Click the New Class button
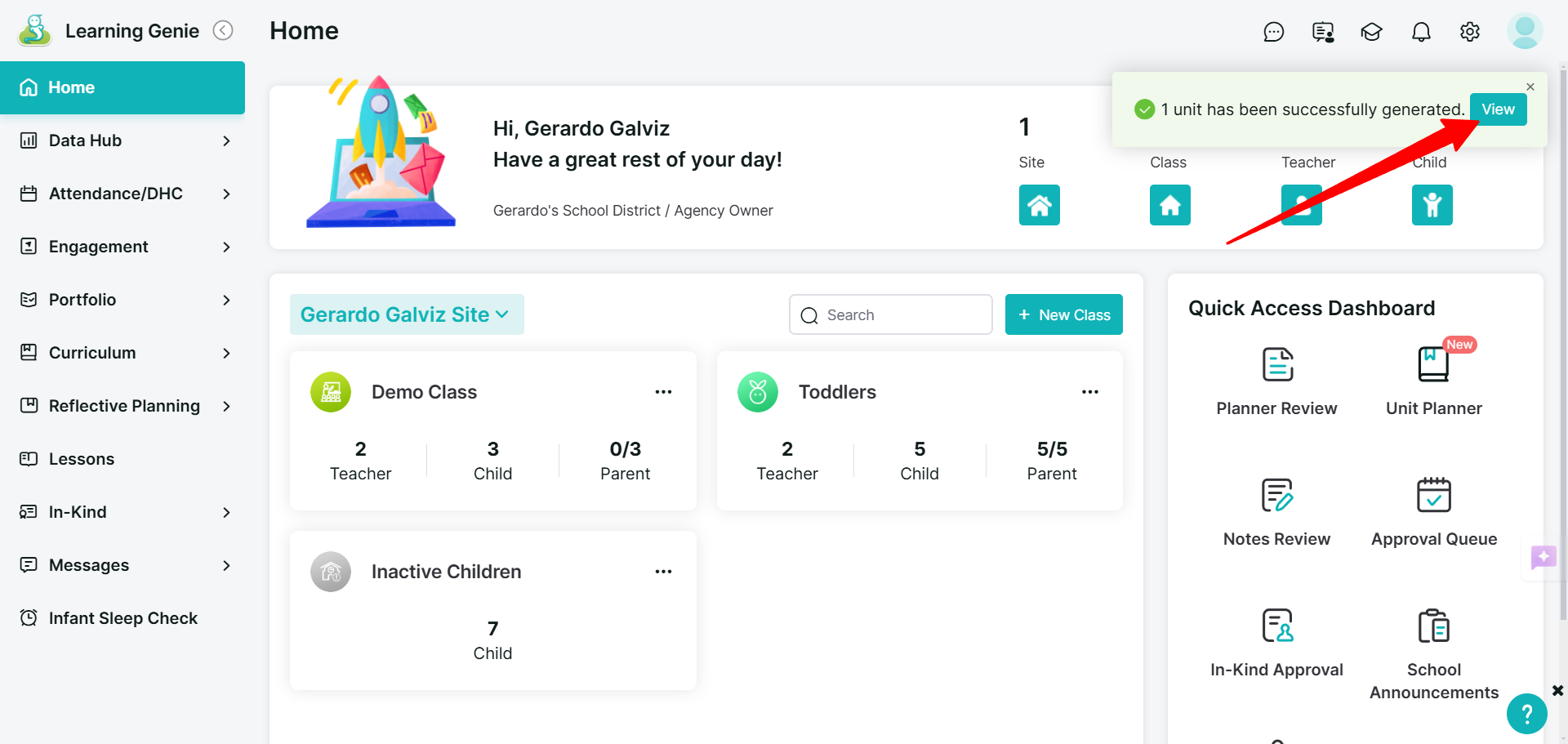 coord(1063,314)
